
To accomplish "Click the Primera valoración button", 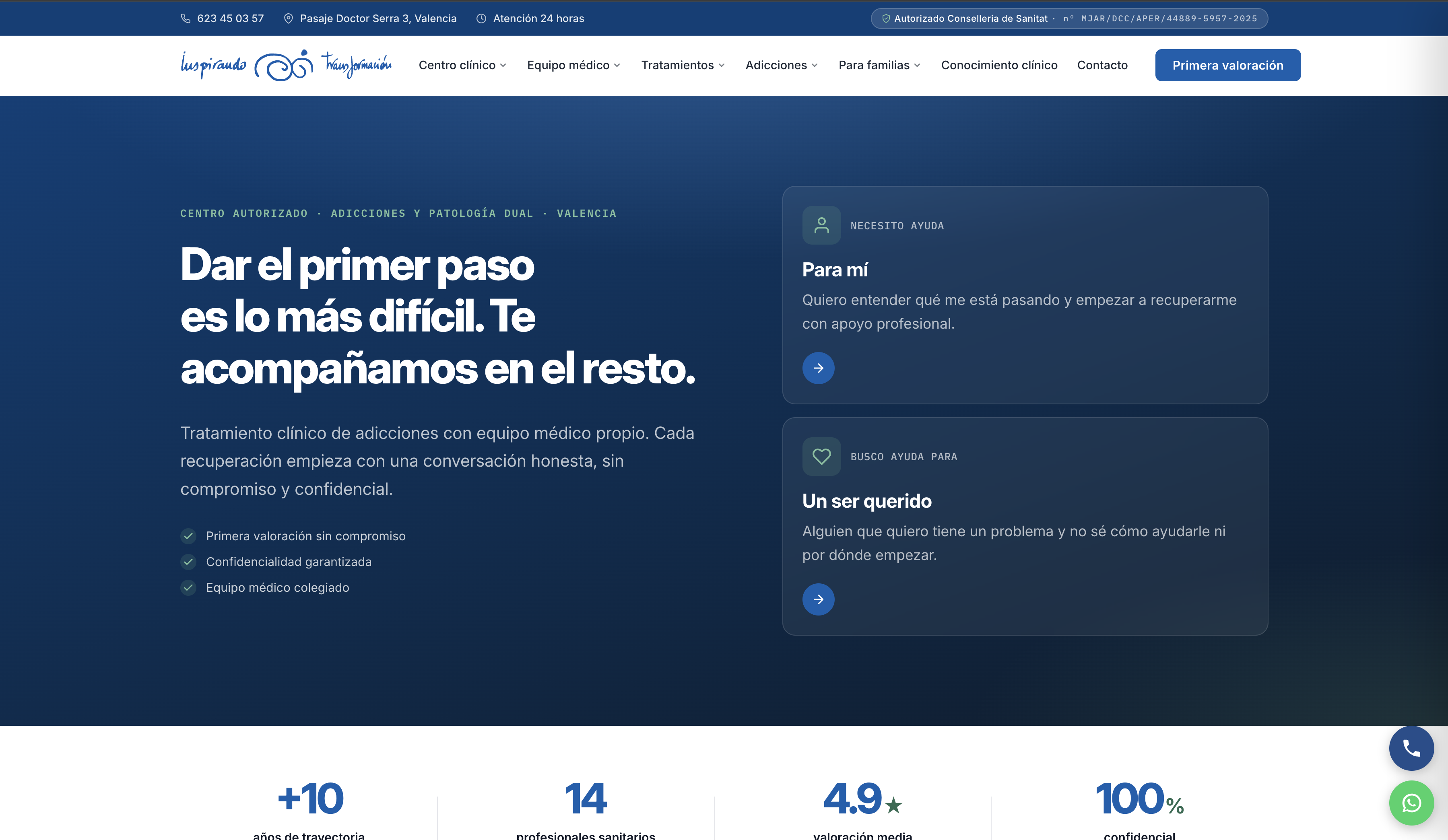I will tap(1228, 65).
